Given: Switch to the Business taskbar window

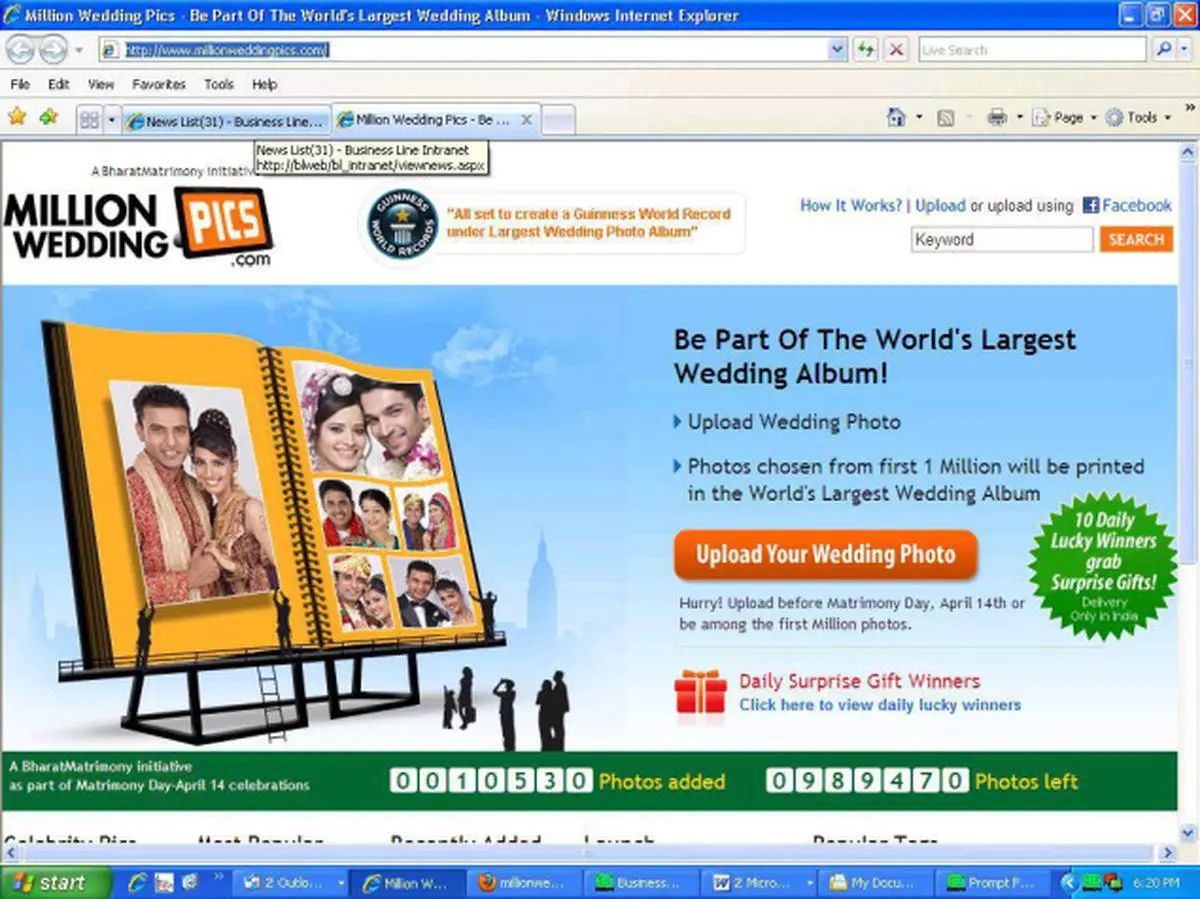Looking at the screenshot, I should point(640,883).
